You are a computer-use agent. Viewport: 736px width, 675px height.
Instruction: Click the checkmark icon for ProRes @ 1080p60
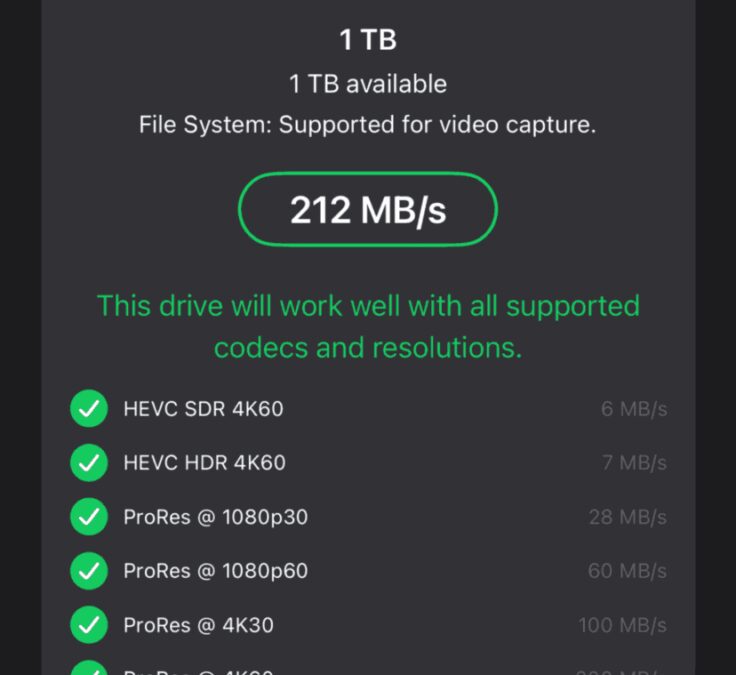pyautogui.click(x=89, y=571)
